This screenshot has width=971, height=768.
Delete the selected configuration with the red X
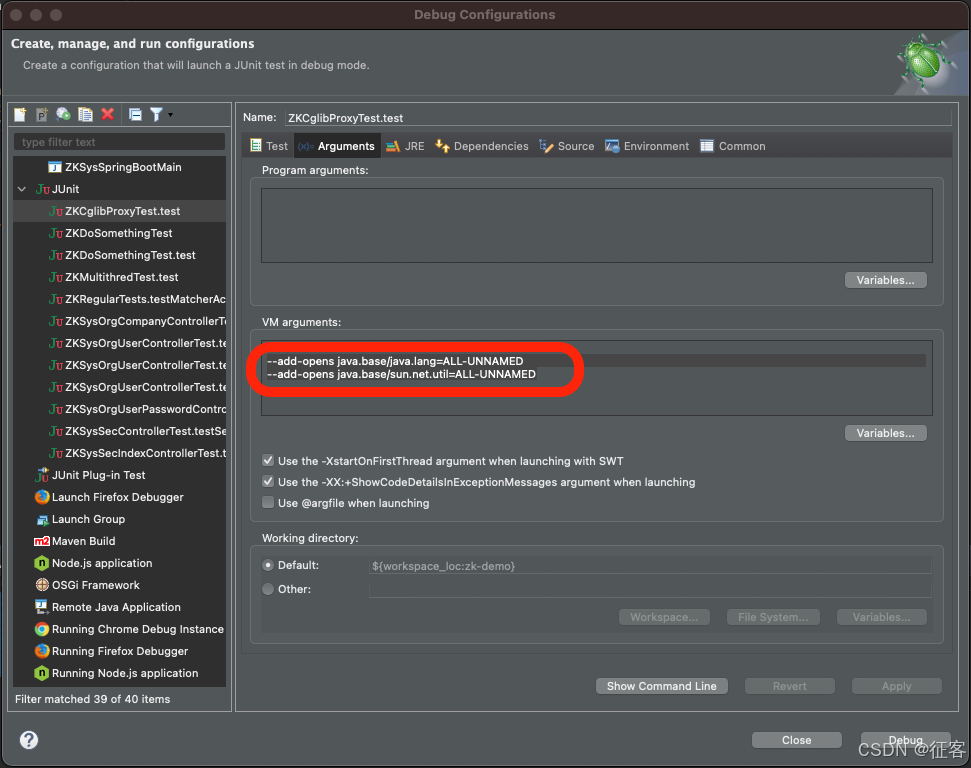108,114
